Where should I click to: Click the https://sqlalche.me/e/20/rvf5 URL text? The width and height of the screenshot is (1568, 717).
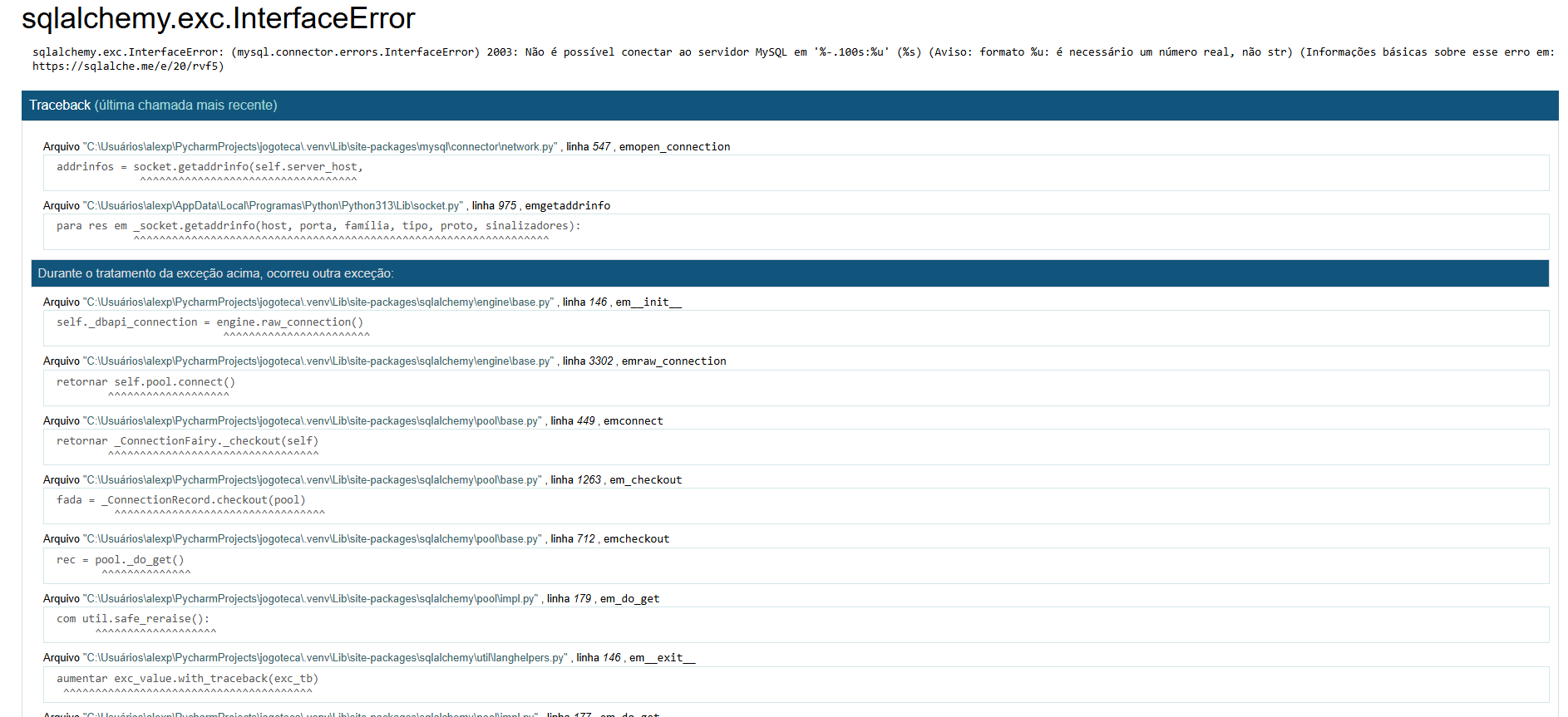[x=128, y=66]
